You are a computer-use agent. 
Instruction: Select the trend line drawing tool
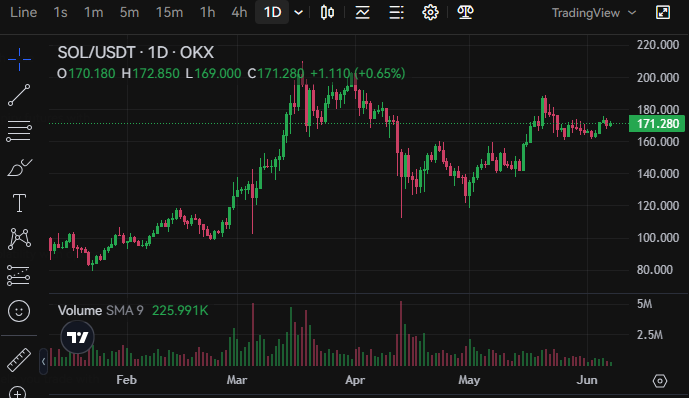[19, 95]
